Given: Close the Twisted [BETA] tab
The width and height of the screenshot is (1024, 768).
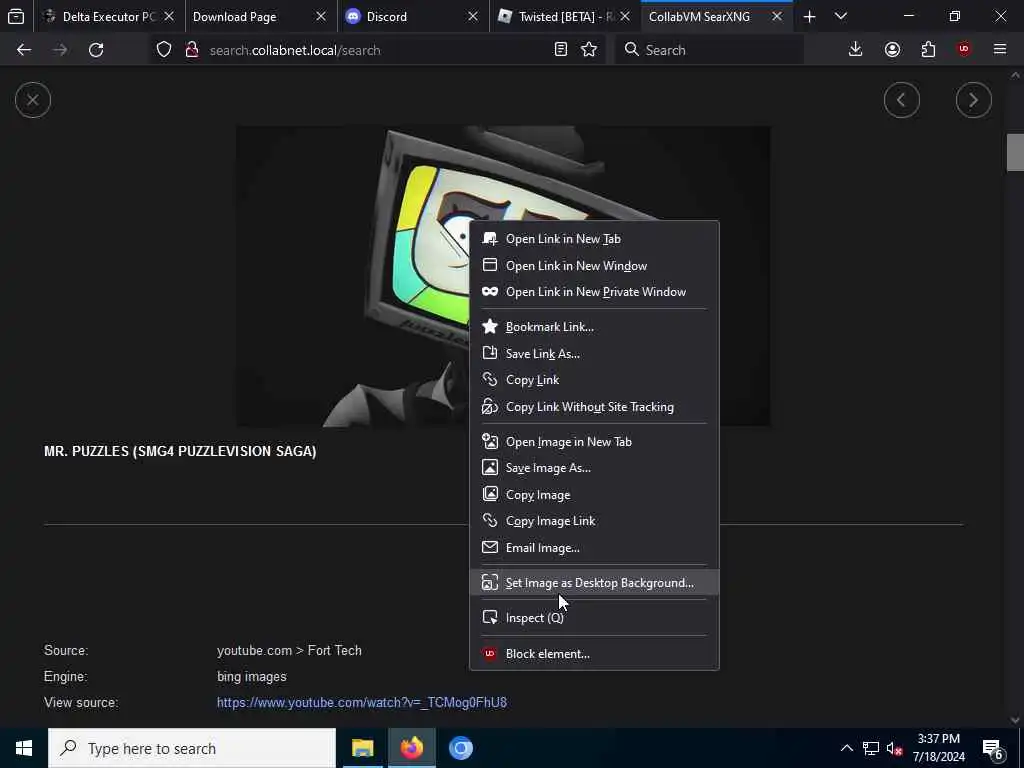Looking at the screenshot, I should coord(625,16).
